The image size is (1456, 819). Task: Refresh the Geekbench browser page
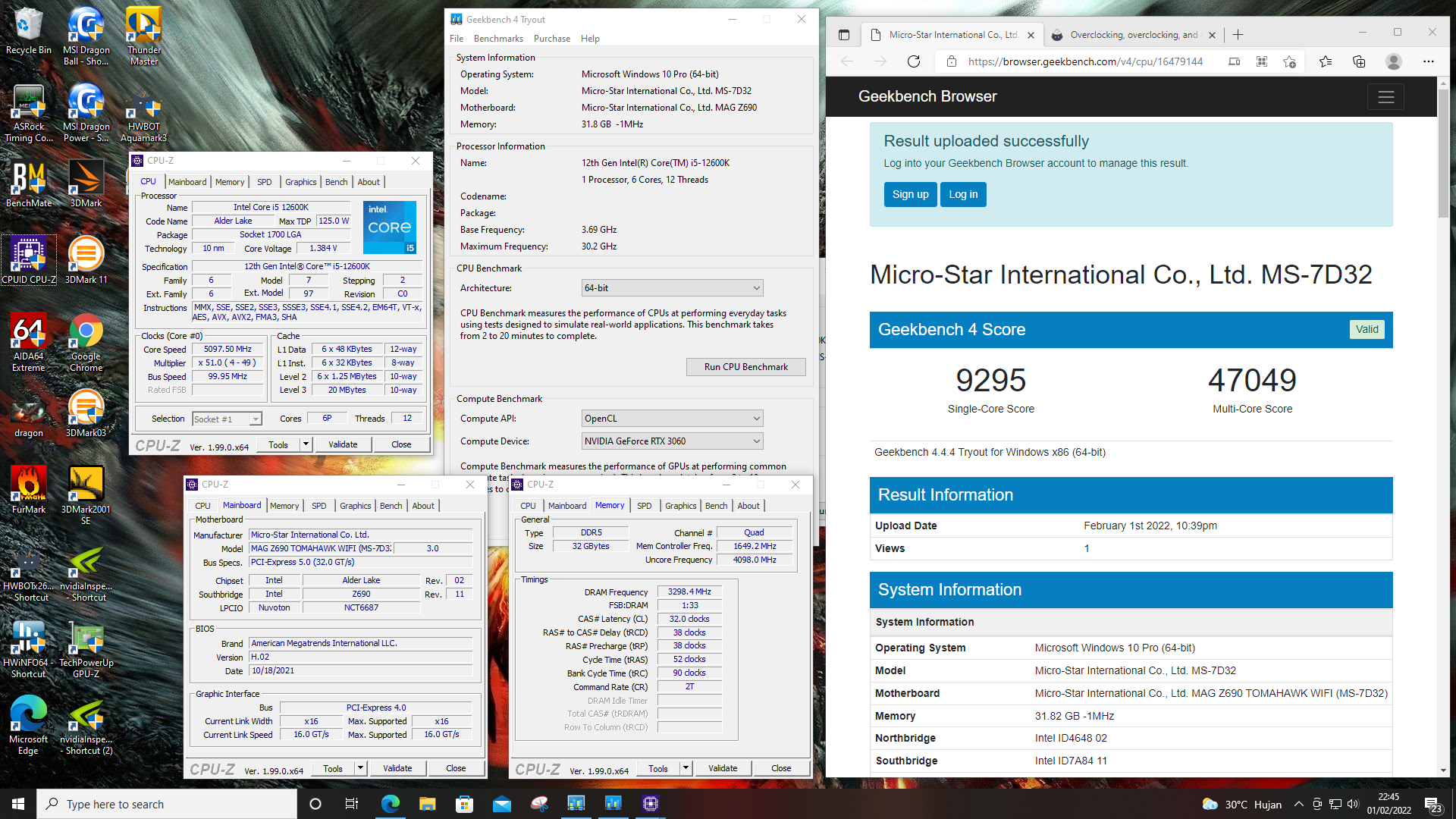pos(914,61)
